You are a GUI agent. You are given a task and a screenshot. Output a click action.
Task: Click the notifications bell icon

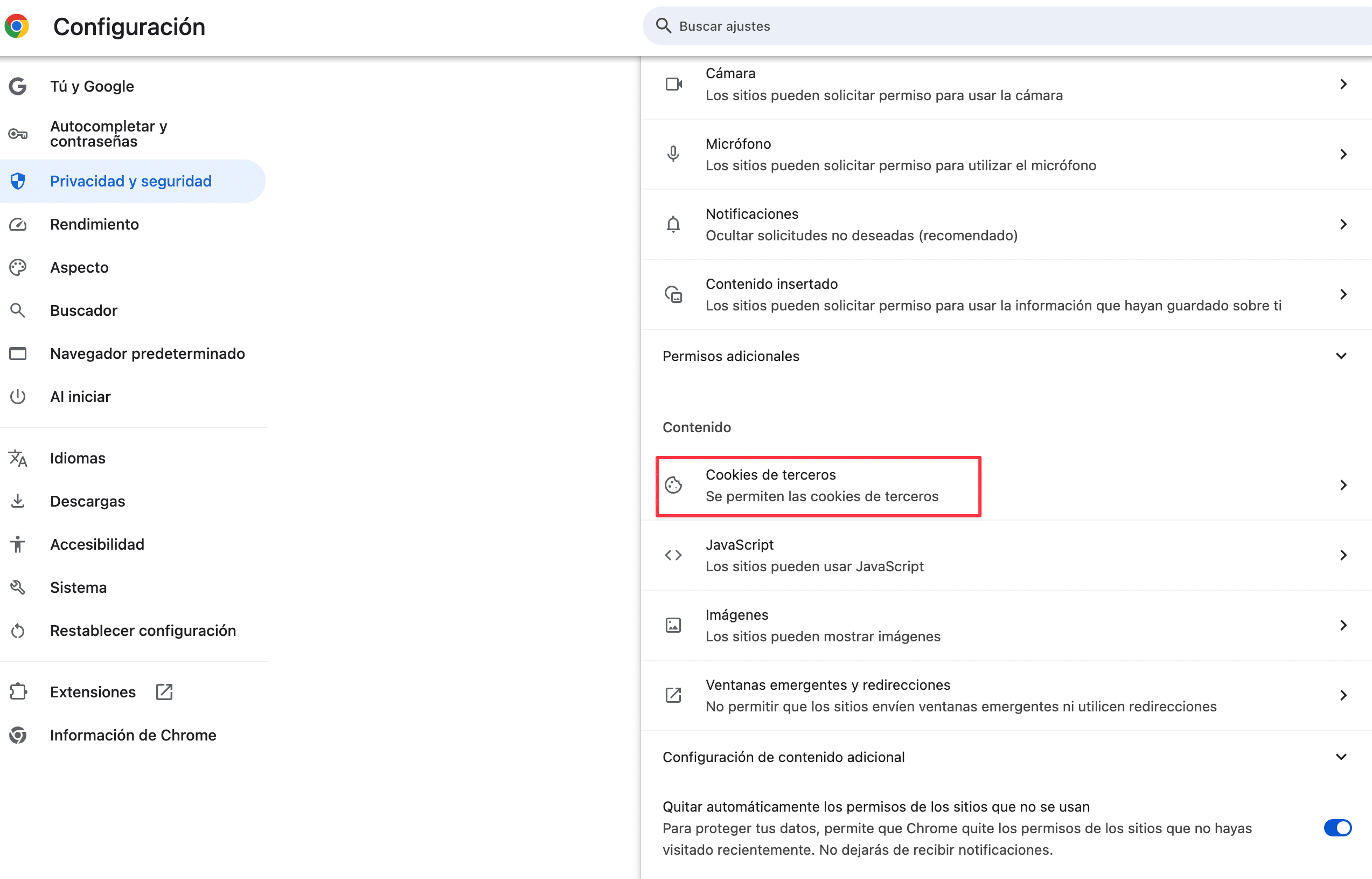(674, 224)
